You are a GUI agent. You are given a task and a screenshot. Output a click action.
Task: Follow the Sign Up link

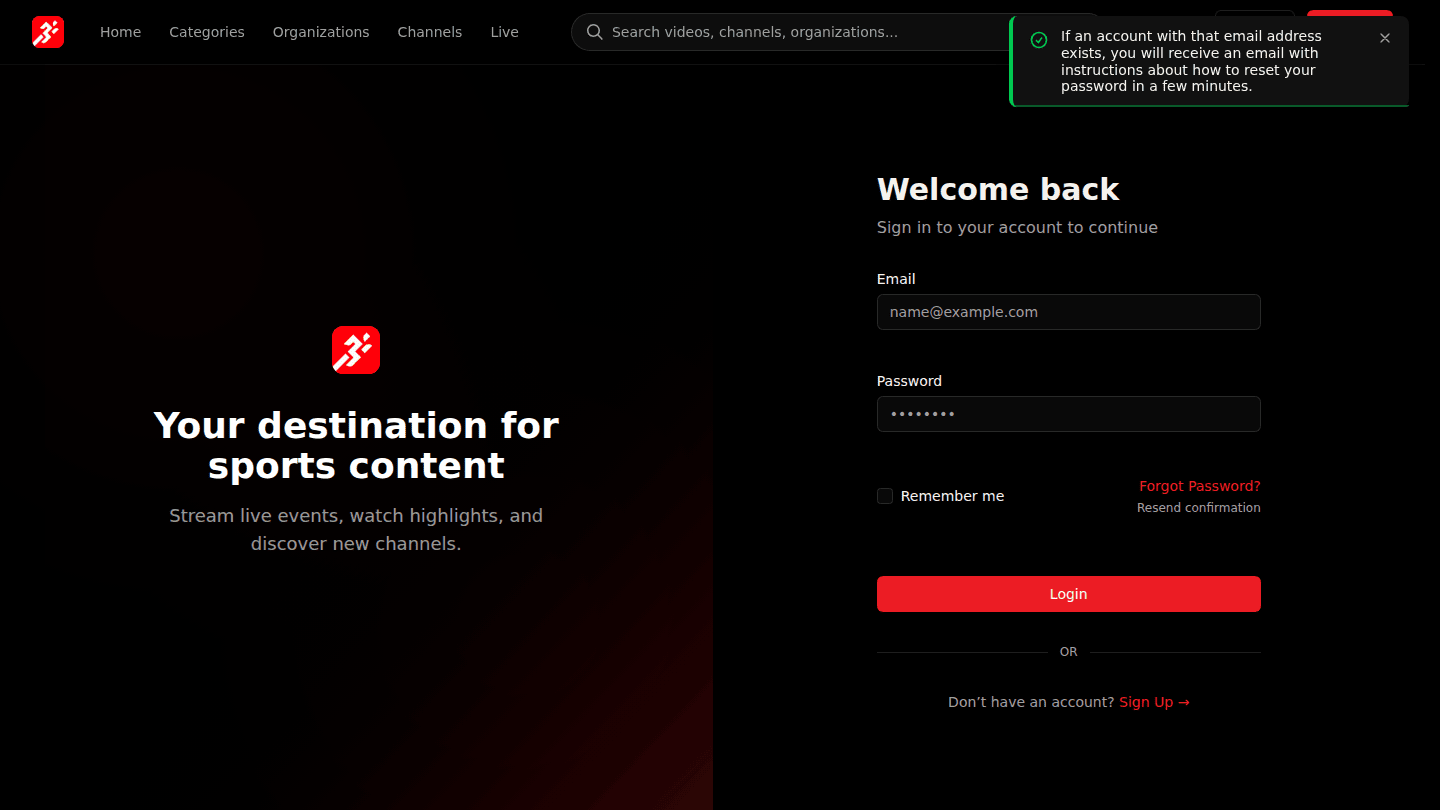tap(1154, 702)
